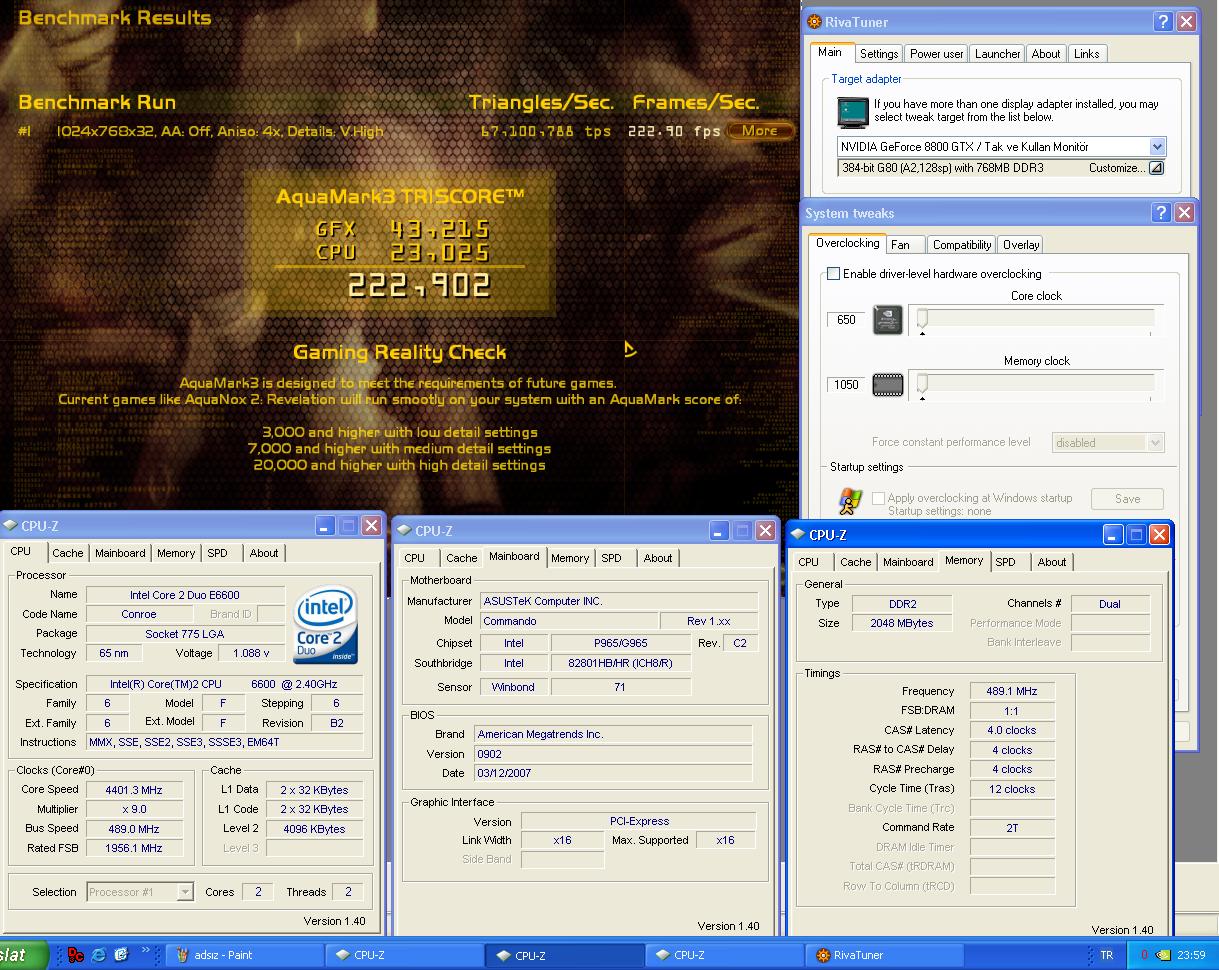This screenshot has width=1219, height=970.
Task: Click the GPU core clock chip icon
Action: point(888,320)
